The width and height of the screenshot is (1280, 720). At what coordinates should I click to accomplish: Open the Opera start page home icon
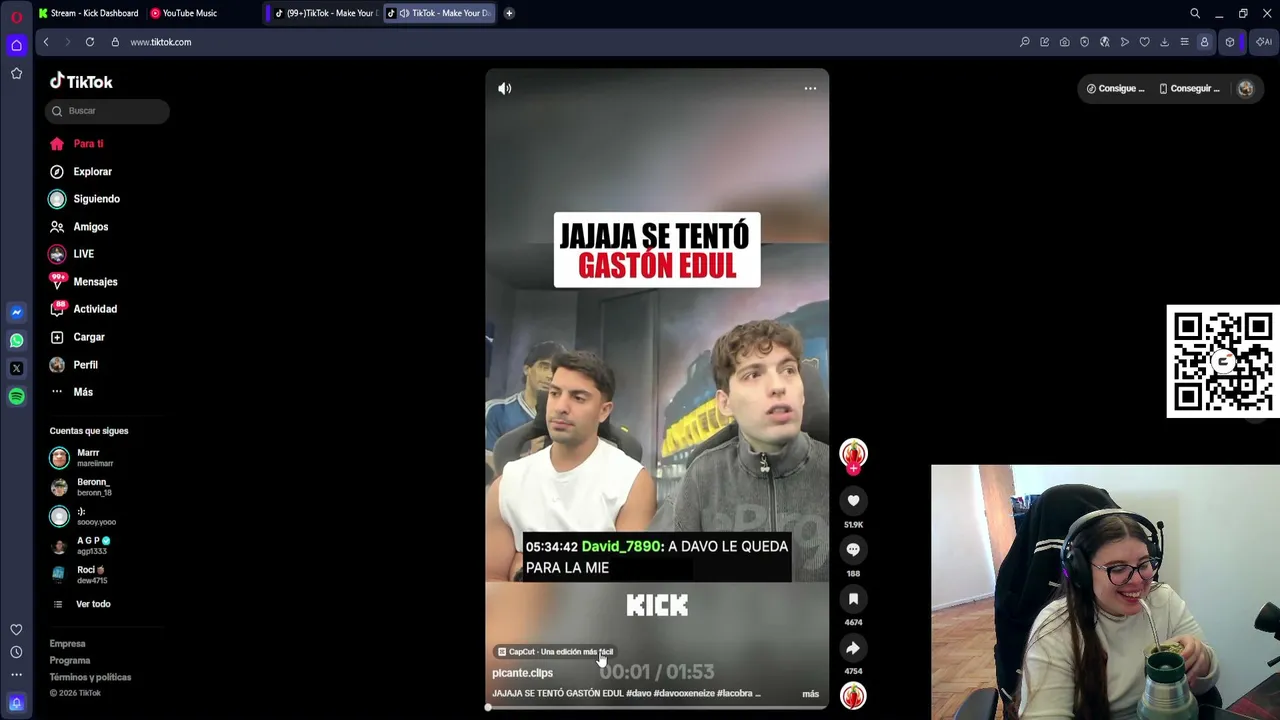click(x=16, y=45)
